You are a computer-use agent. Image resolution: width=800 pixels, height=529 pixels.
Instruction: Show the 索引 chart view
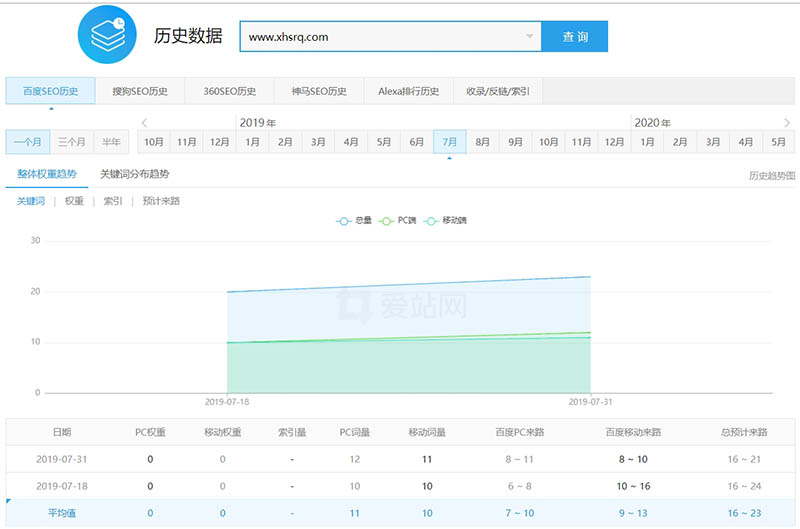coord(113,201)
